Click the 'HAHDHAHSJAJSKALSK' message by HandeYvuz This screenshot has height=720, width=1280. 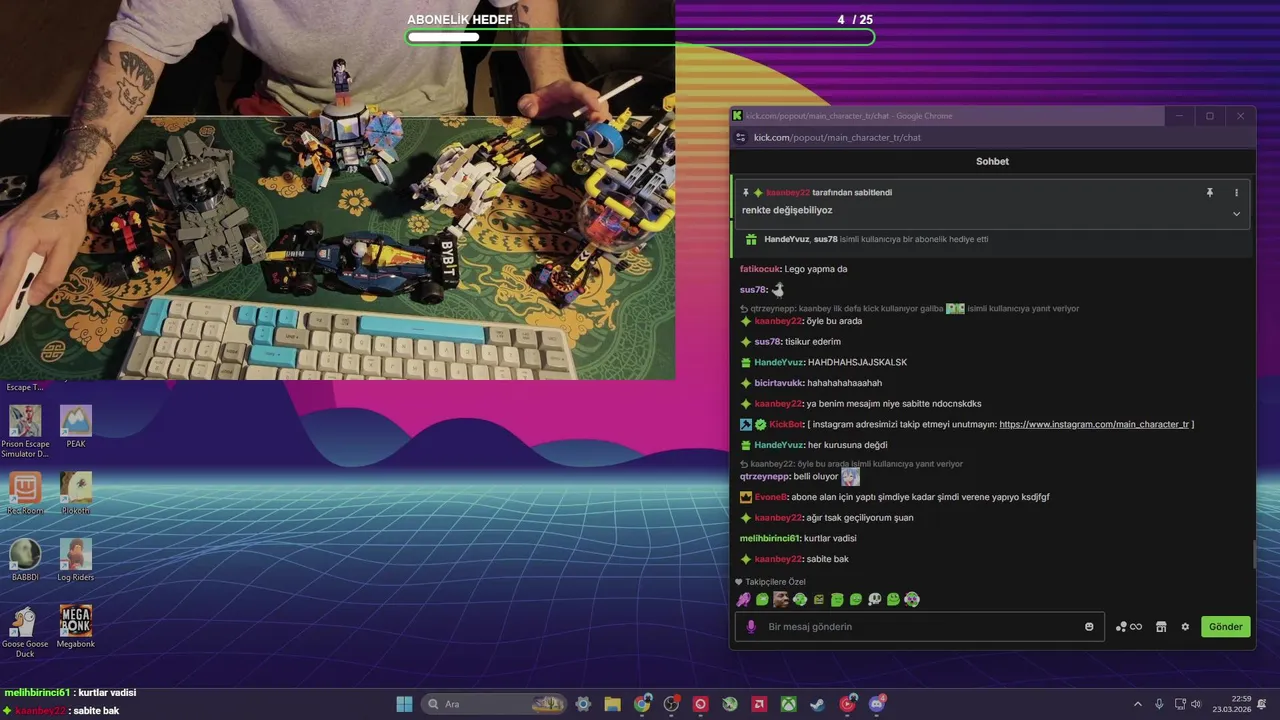pos(858,362)
